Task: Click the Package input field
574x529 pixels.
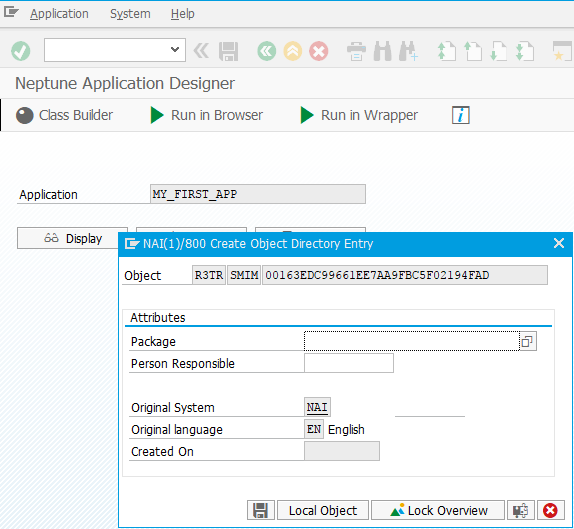Action: pos(411,341)
